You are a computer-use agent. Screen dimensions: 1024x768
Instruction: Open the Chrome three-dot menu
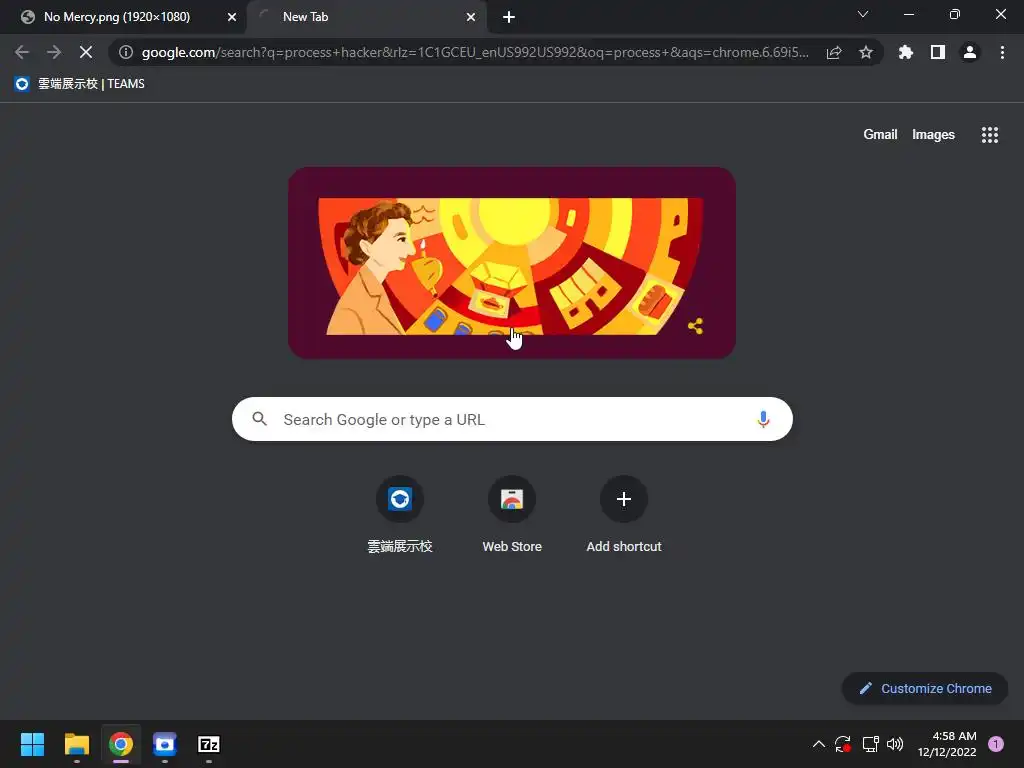[1002, 52]
